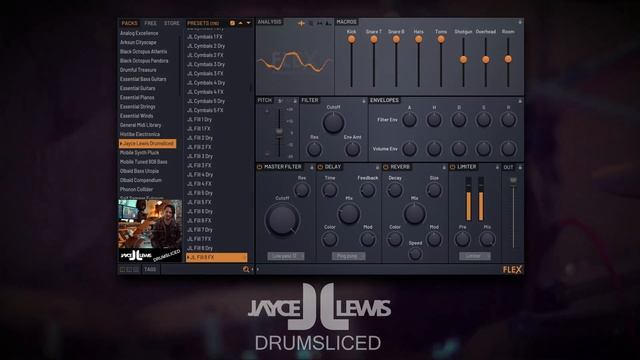
Task: Toggle the Master Filter power icon
Action: [259, 167]
